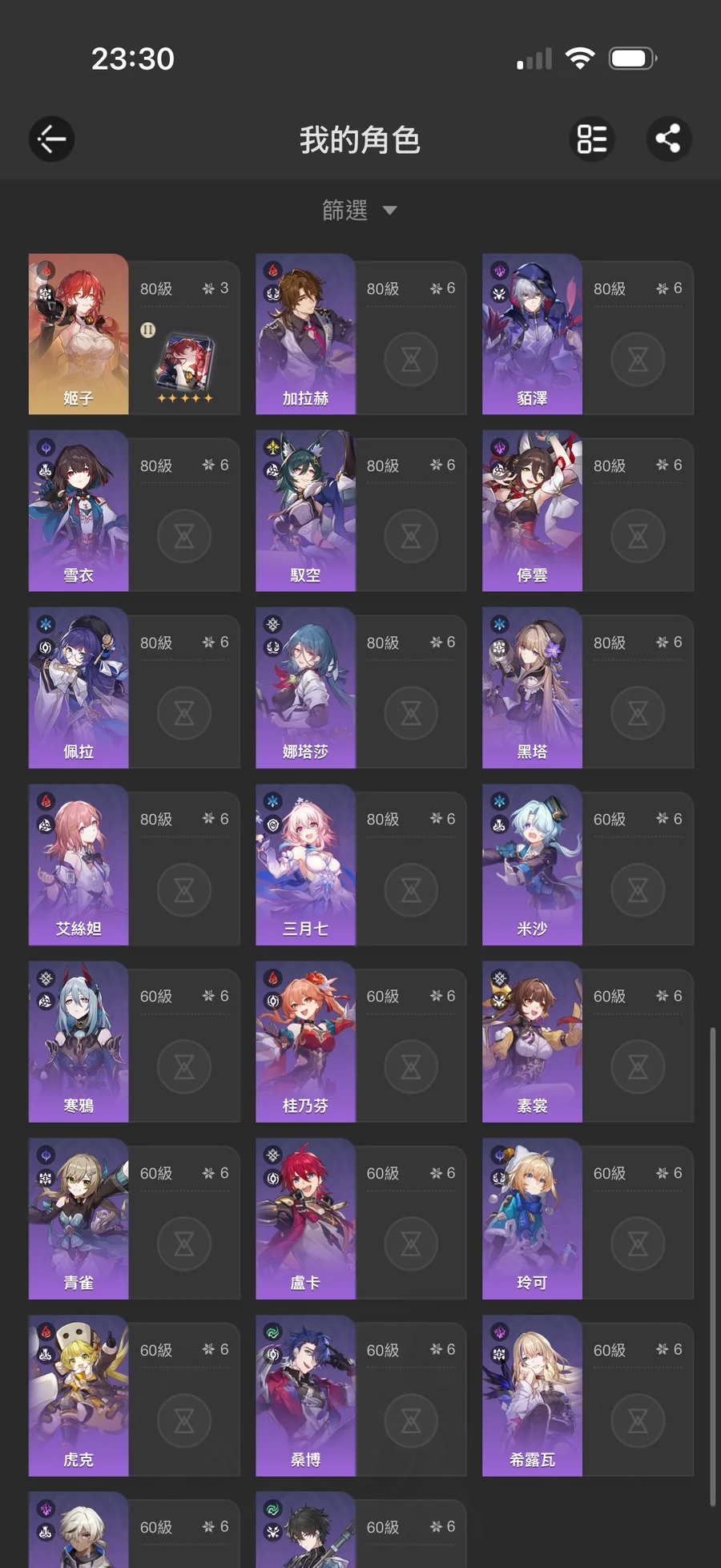Tap 米沙's empty light cone slot
This screenshot has height=1568, width=721.
[638, 890]
